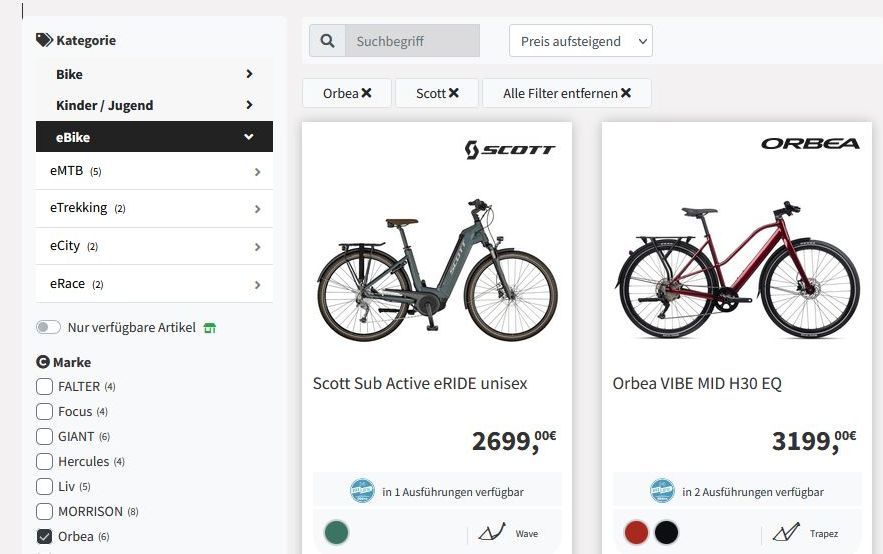Click Alle Filter entfernen button
Image resolution: width=883 pixels, height=554 pixels.
pos(567,93)
